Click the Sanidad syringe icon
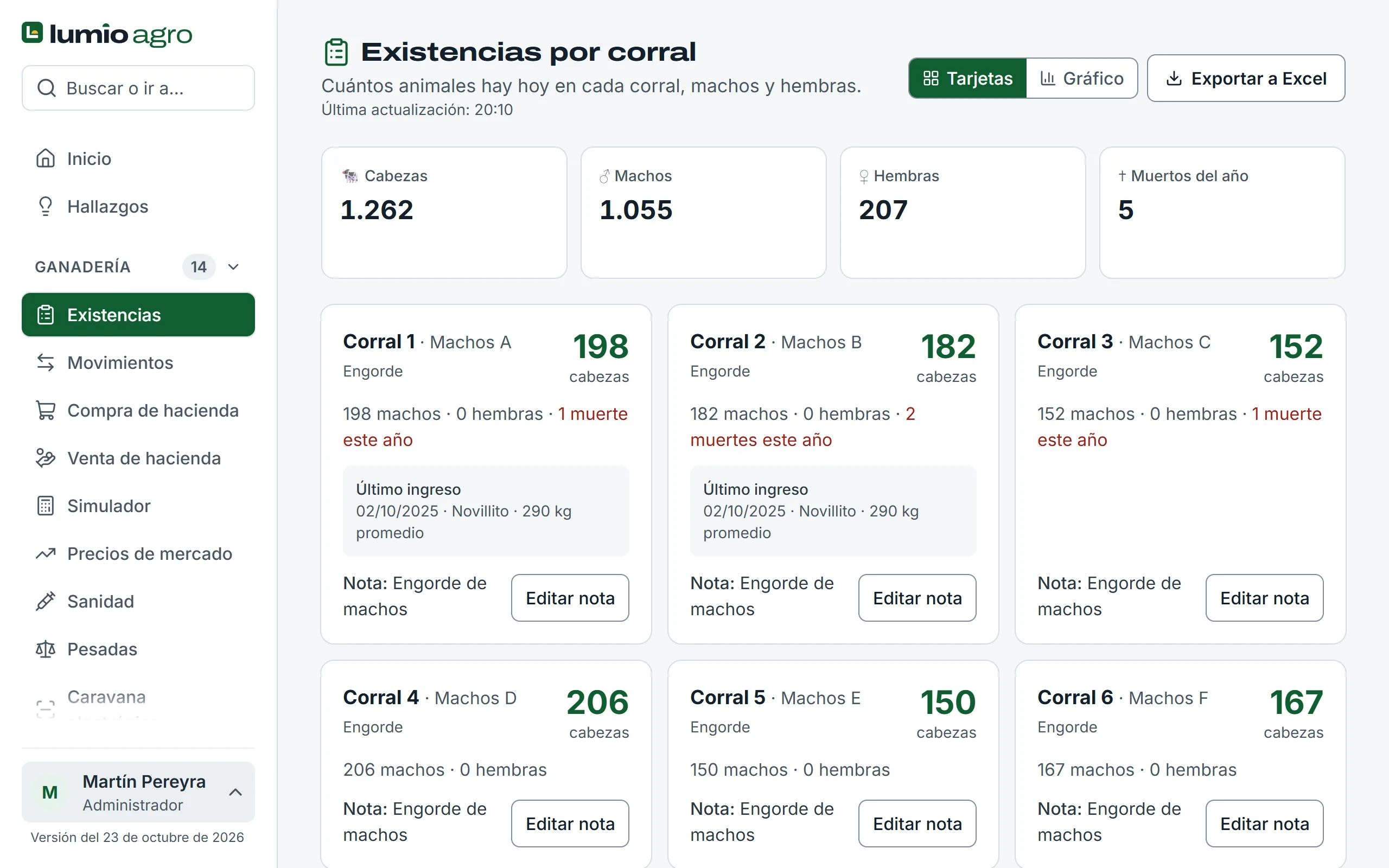Screen dimensions: 1389x868 coord(46,601)
